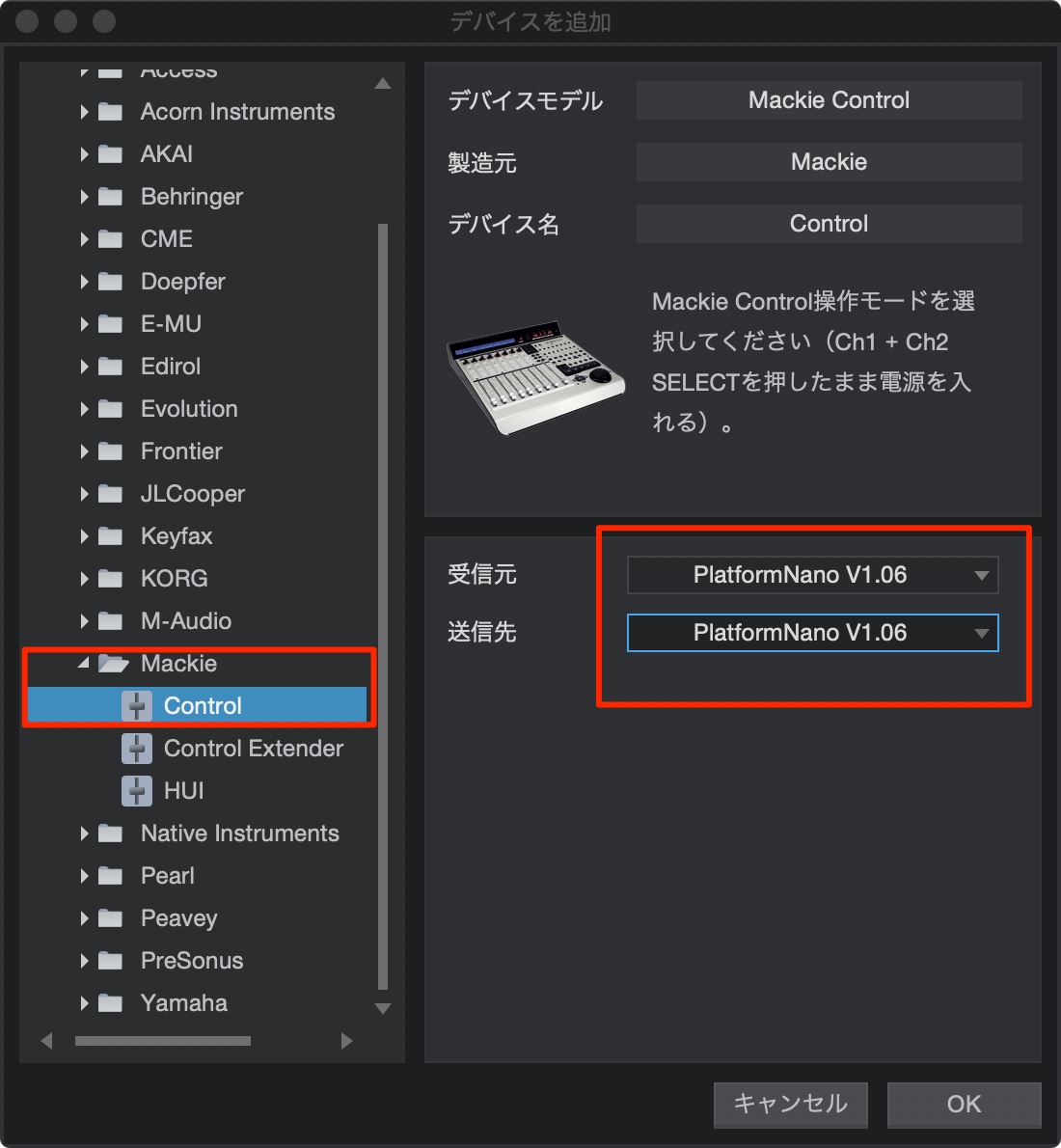Click the Yamaha folder icon
Screen dimensions: 1061x1148
(x=111, y=1003)
